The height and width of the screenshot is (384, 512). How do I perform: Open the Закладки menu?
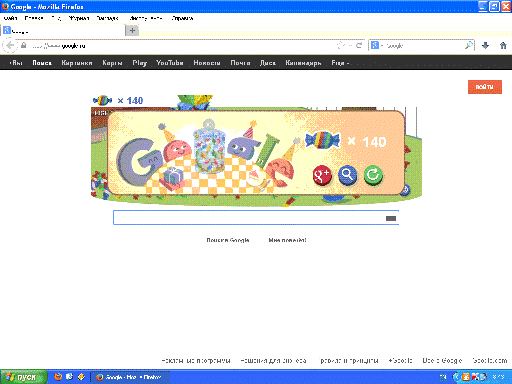pyautogui.click(x=108, y=18)
